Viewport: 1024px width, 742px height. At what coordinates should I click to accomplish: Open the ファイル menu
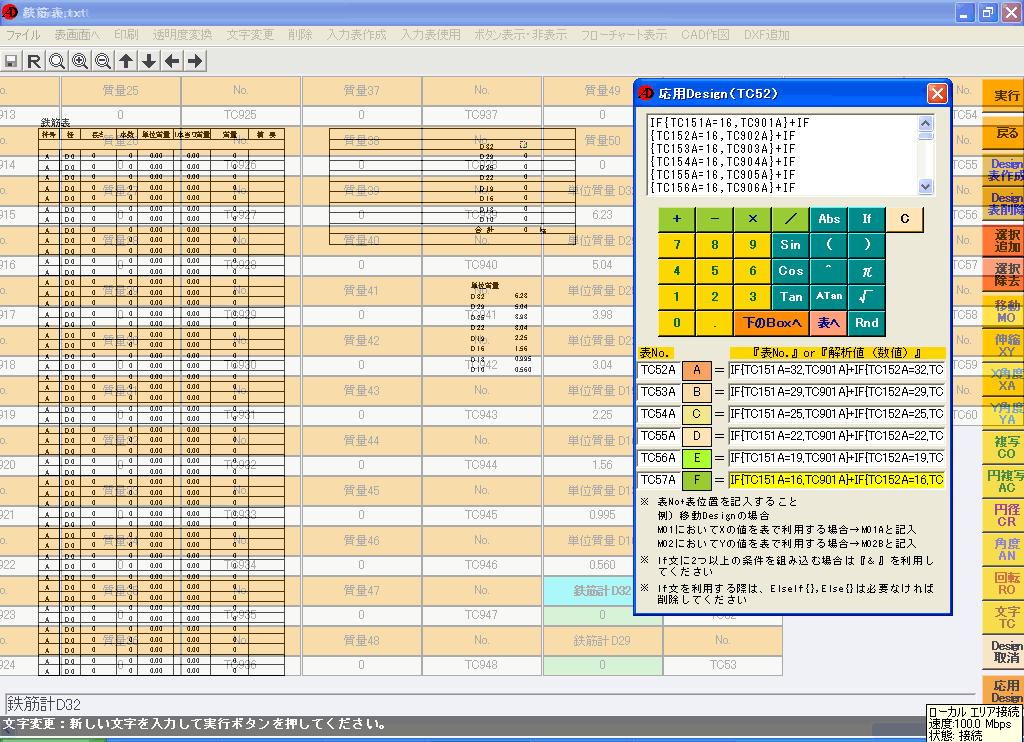pos(24,34)
